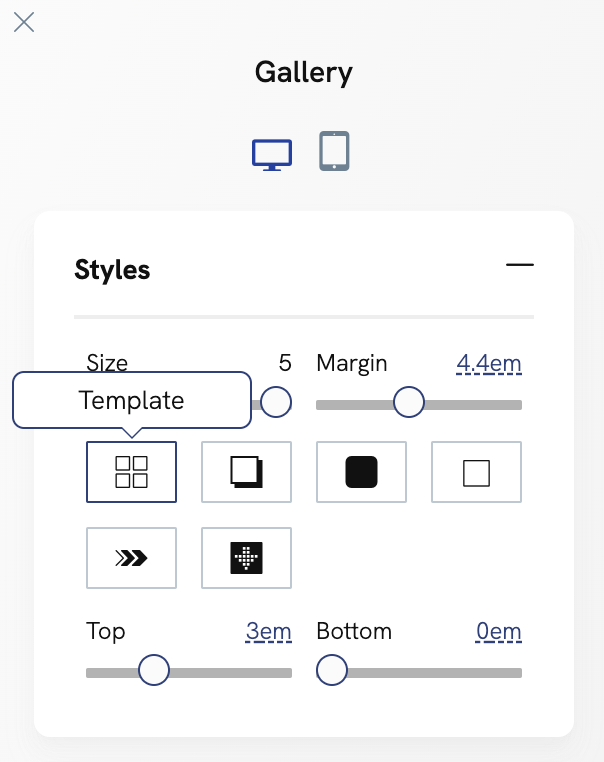Image resolution: width=604 pixels, height=762 pixels.
Task: Click the Bottom label
Action: tap(354, 631)
